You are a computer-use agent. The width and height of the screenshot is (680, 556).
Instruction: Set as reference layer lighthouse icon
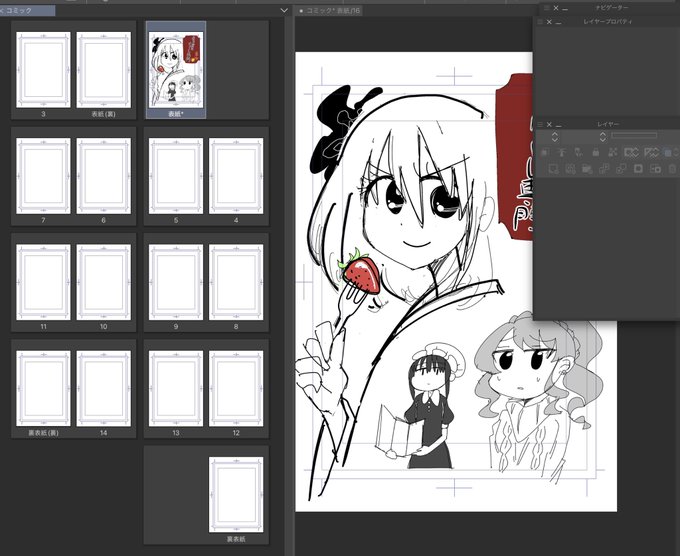pos(562,152)
